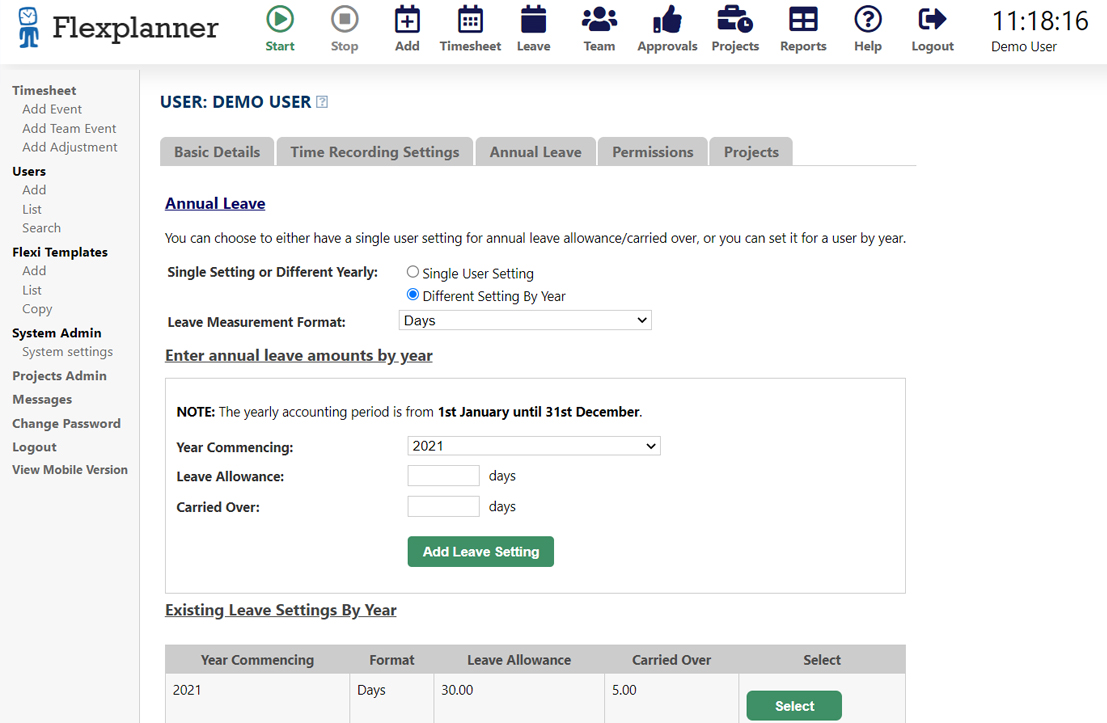Switch to the Annual Leave tab
Image resolution: width=1107 pixels, height=723 pixels.
tap(535, 152)
